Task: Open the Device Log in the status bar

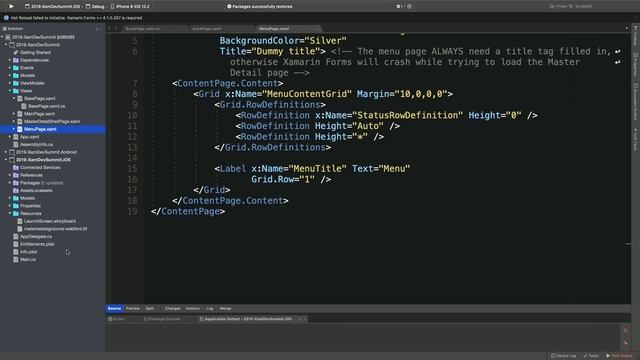Action: [x=564, y=356]
